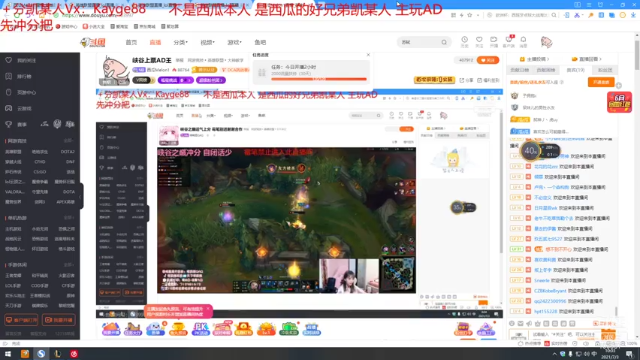Click the streamer webcam overlay
This screenshot has width=640, height=360.
[x=349, y=276]
